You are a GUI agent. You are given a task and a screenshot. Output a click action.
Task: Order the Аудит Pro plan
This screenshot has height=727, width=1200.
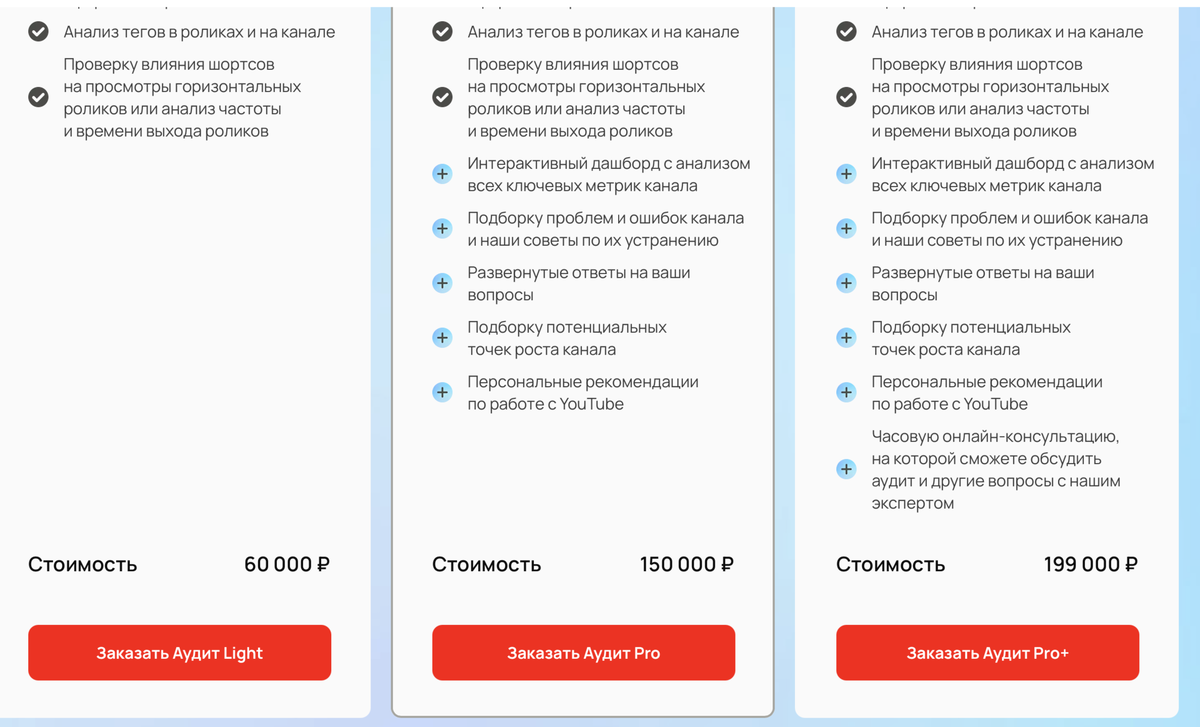click(x=583, y=653)
